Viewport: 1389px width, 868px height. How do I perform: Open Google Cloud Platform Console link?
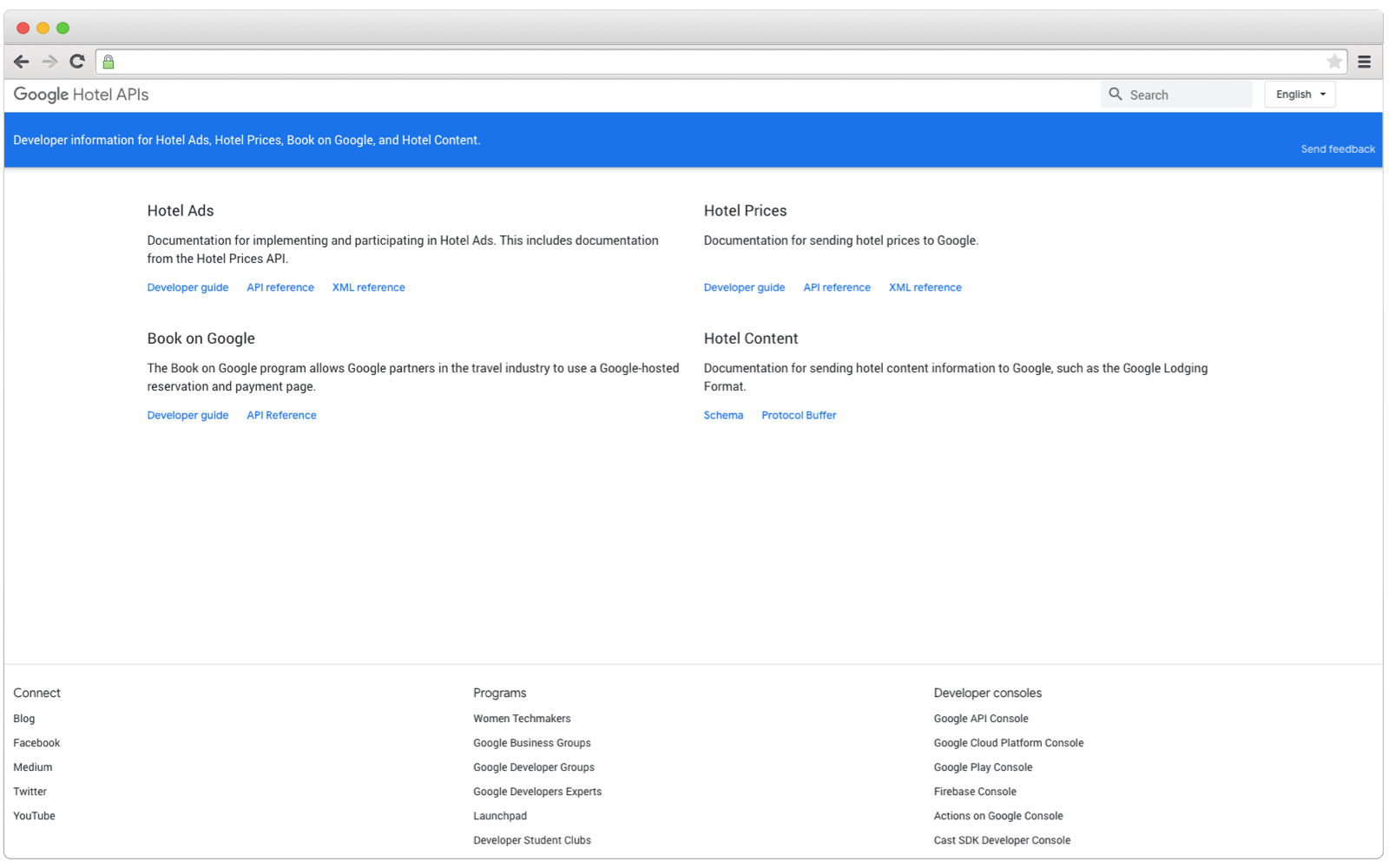click(x=1009, y=743)
